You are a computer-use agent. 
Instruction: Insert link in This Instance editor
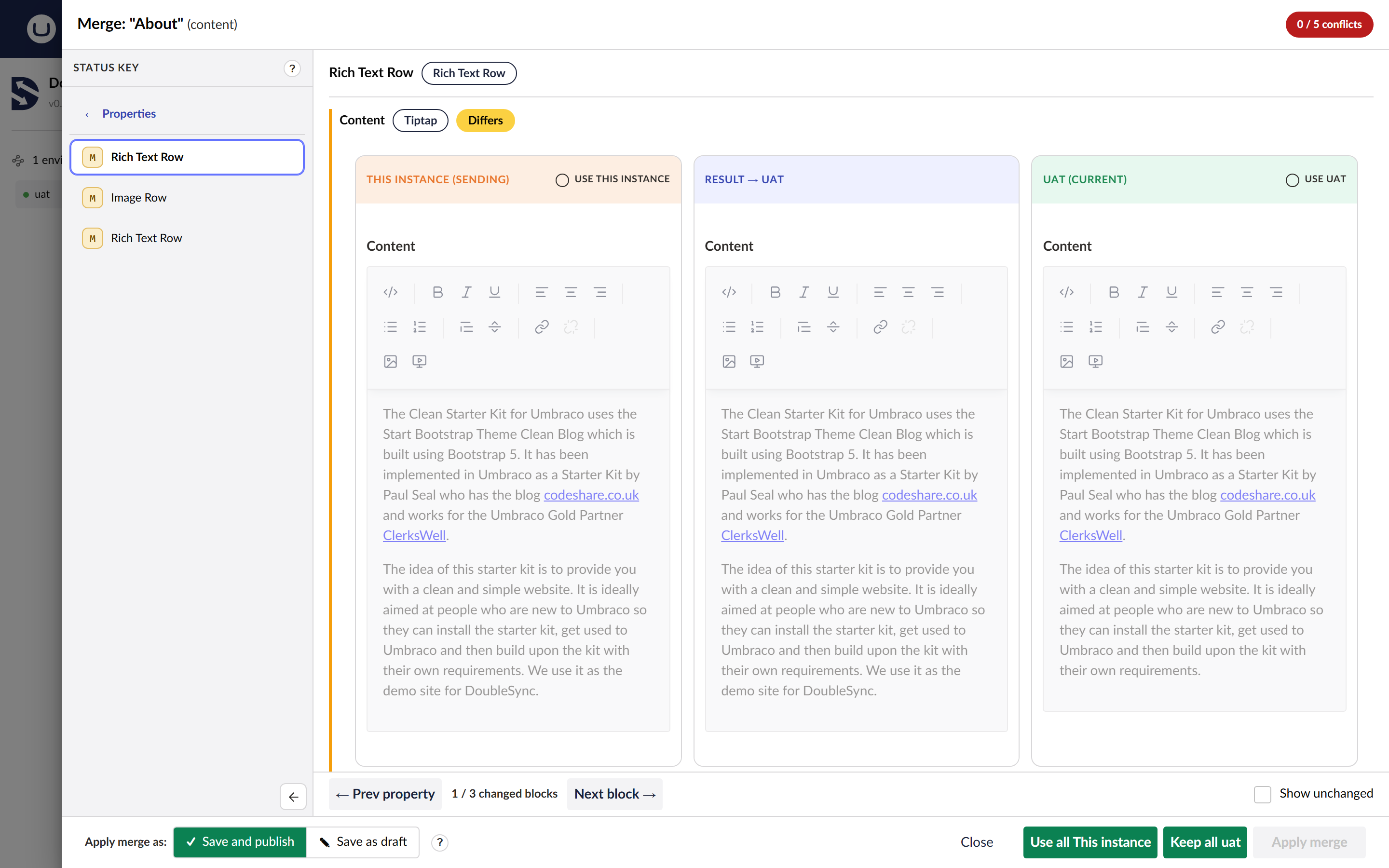pos(541,326)
